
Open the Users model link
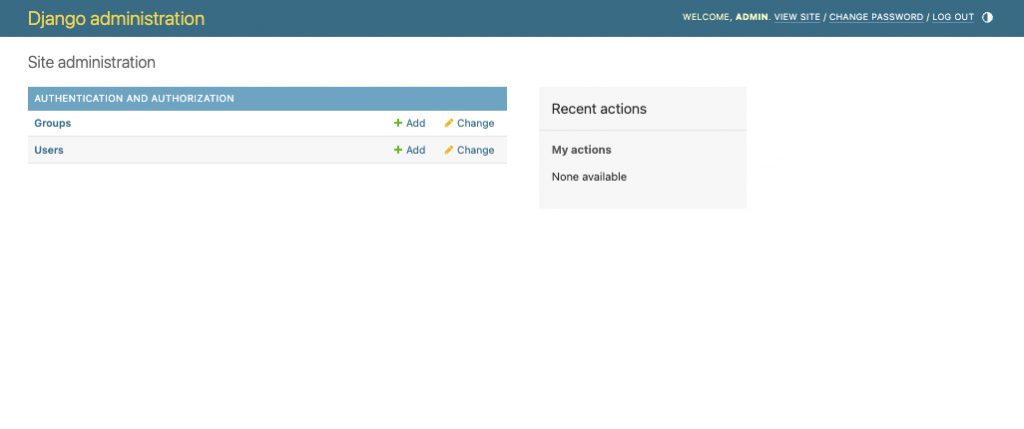point(49,150)
